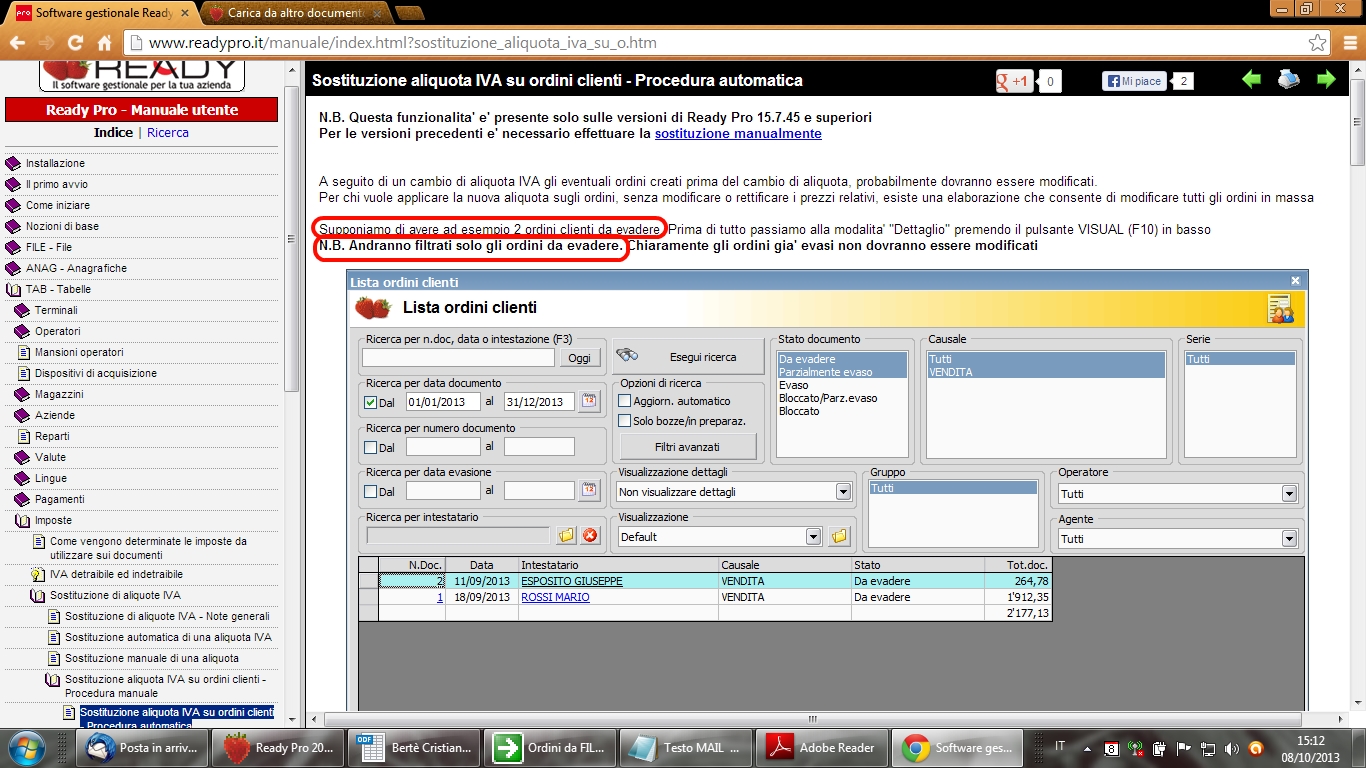Go to previous manual page via green left arrow
The width and height of the screenshot is (1366, 768).
1251,80
